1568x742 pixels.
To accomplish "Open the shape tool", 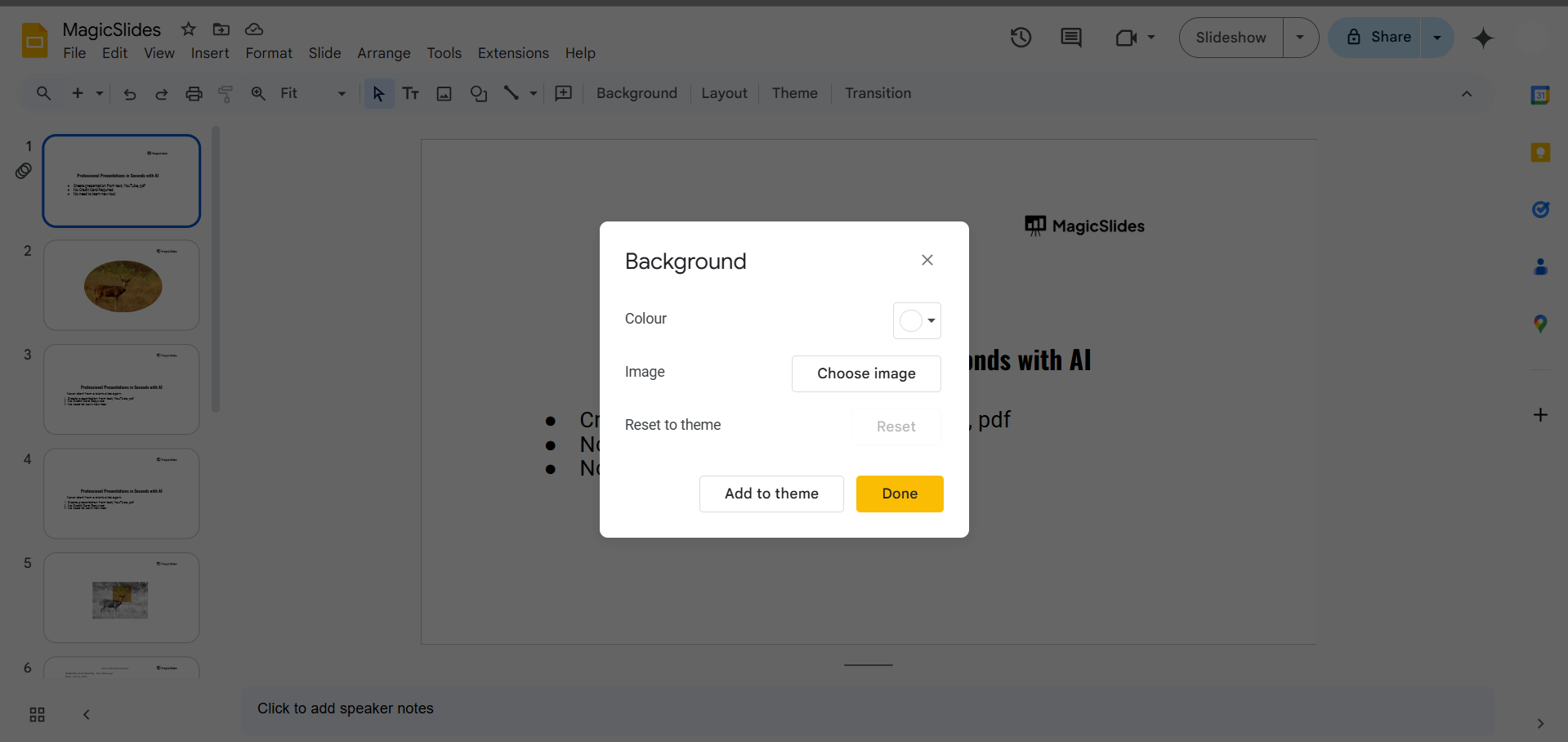I will 479,94.
